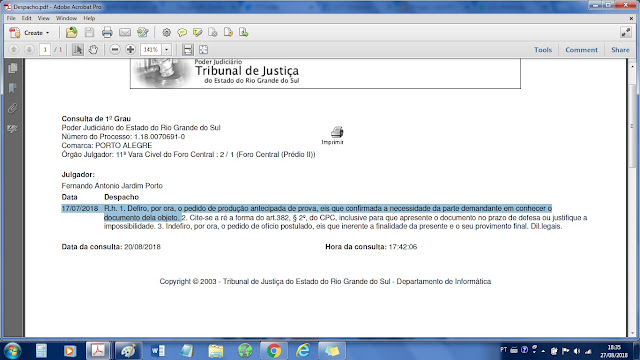Open the zoom level dropdown arrow
640x360 pixels.
pyautogui.click(x=167, y=50)
